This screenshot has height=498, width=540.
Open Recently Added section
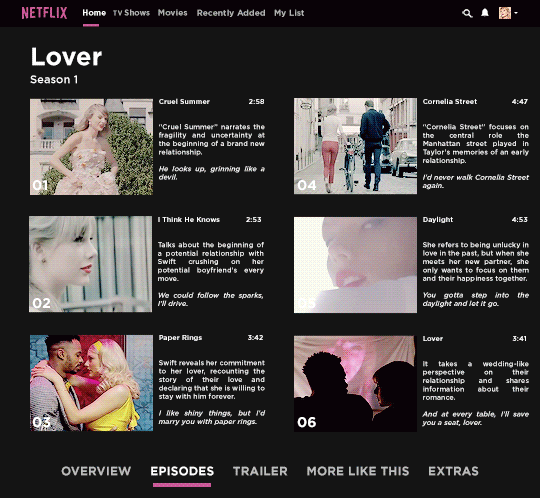coord(231,13)
